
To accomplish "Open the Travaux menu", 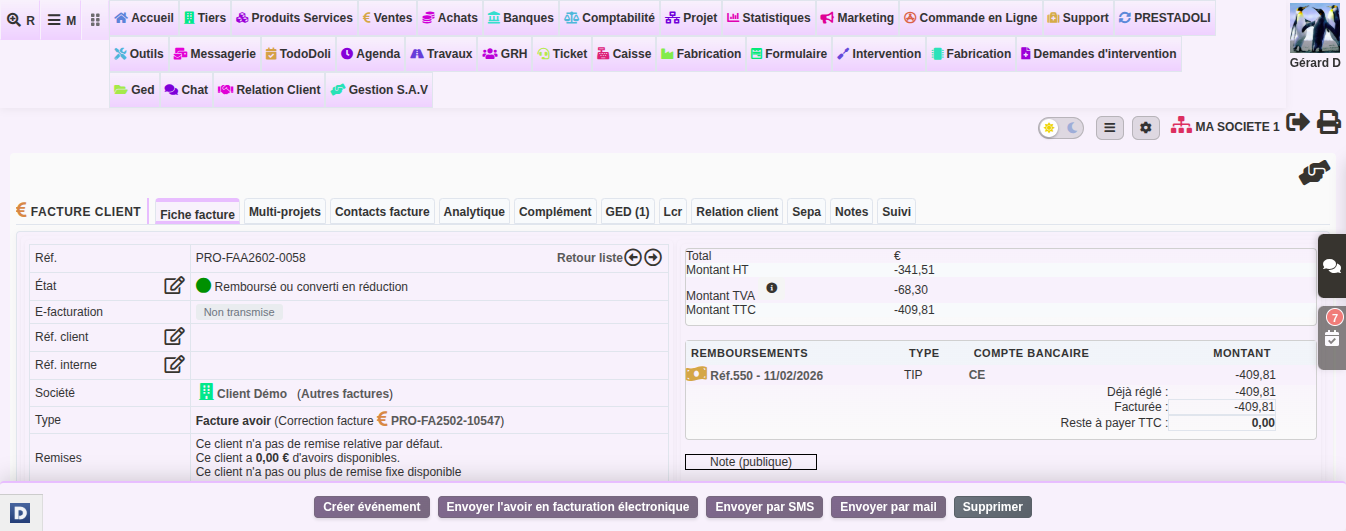I will coord(441,54).
